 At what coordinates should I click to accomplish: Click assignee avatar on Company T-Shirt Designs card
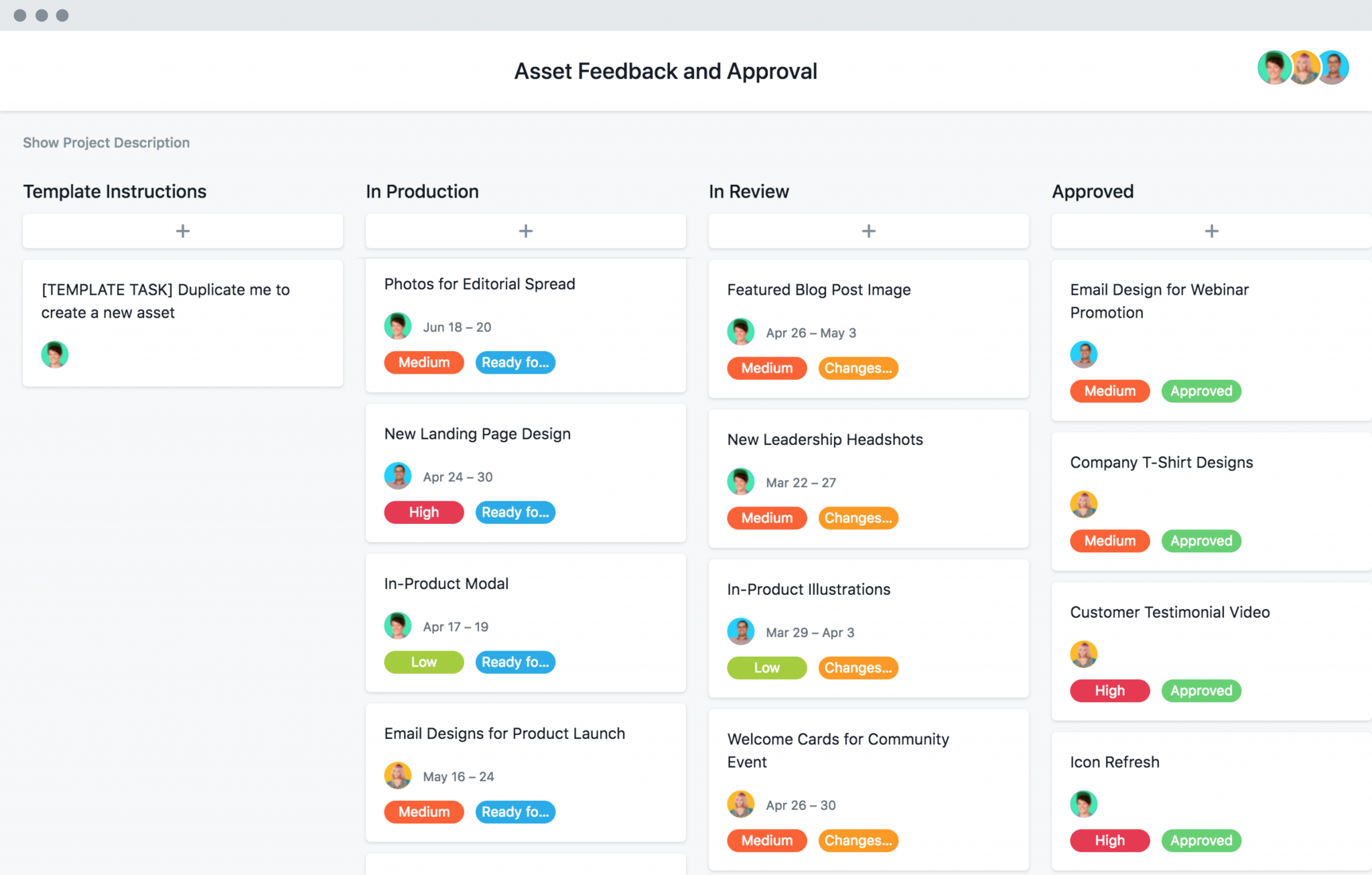(x=1084, y=504)
